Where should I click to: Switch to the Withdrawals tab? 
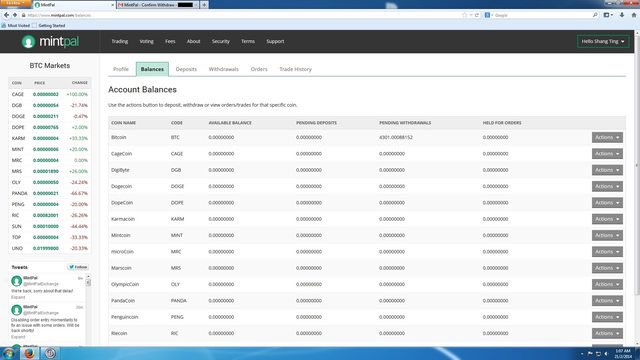tap(224, 69)
